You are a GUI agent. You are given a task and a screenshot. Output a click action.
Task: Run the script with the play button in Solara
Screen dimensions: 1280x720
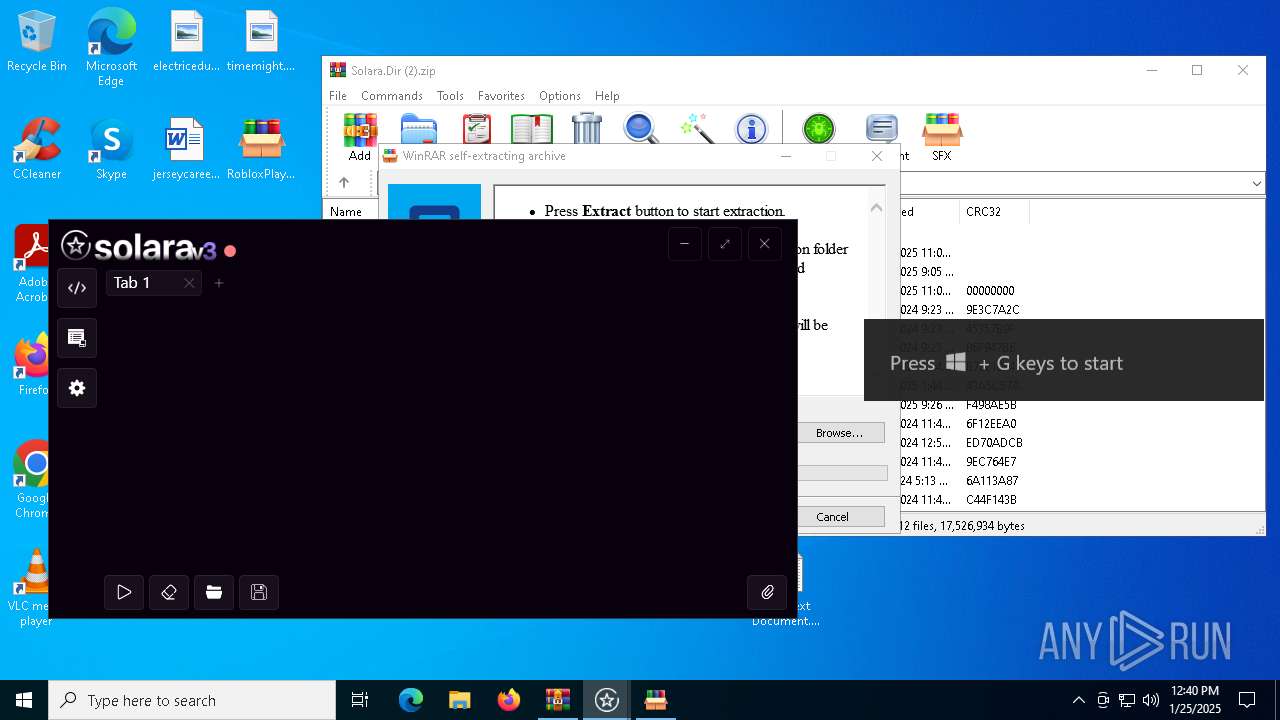(124, 592)
